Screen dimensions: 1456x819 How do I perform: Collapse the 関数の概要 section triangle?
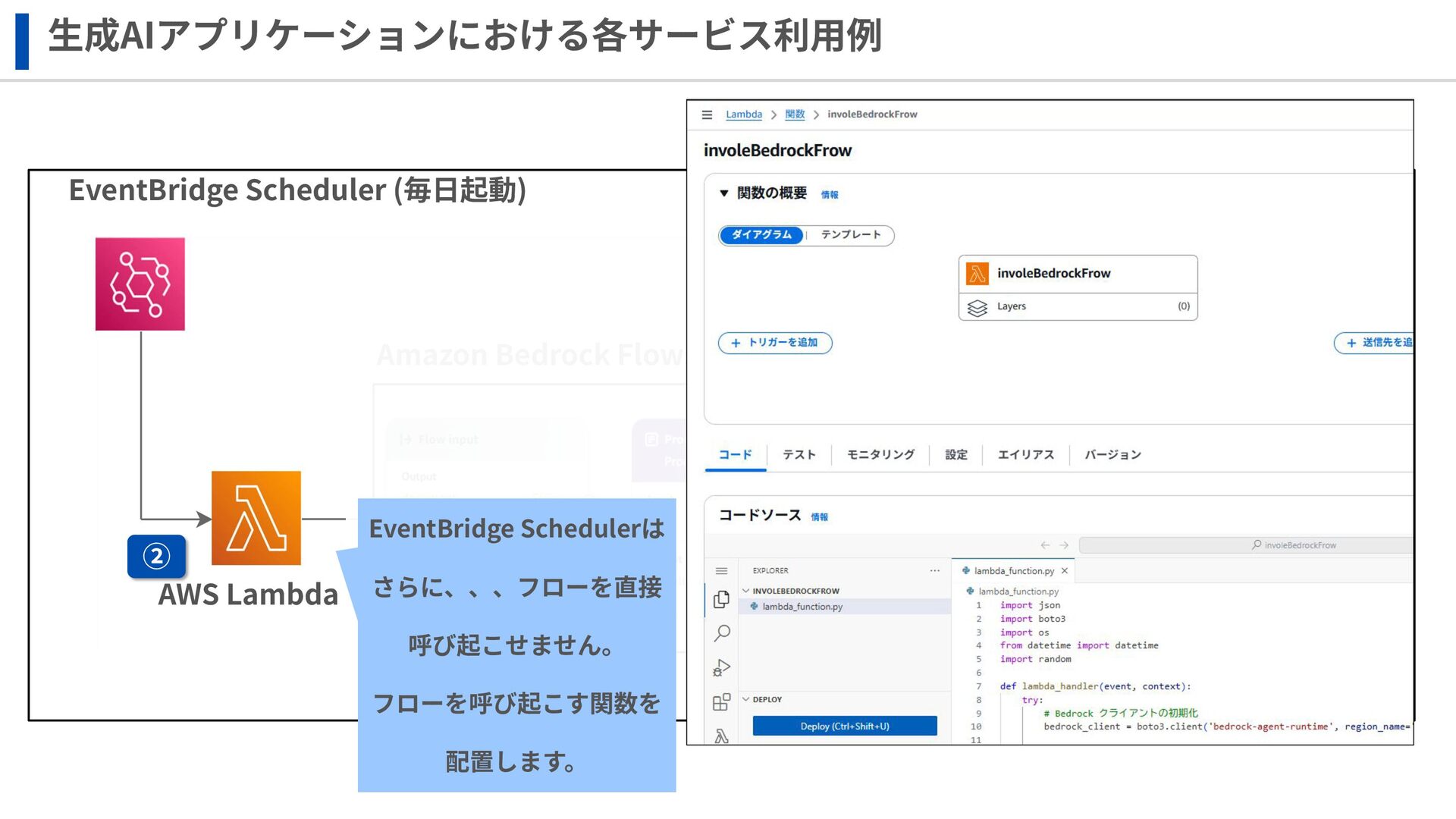(x=724, y=193)
